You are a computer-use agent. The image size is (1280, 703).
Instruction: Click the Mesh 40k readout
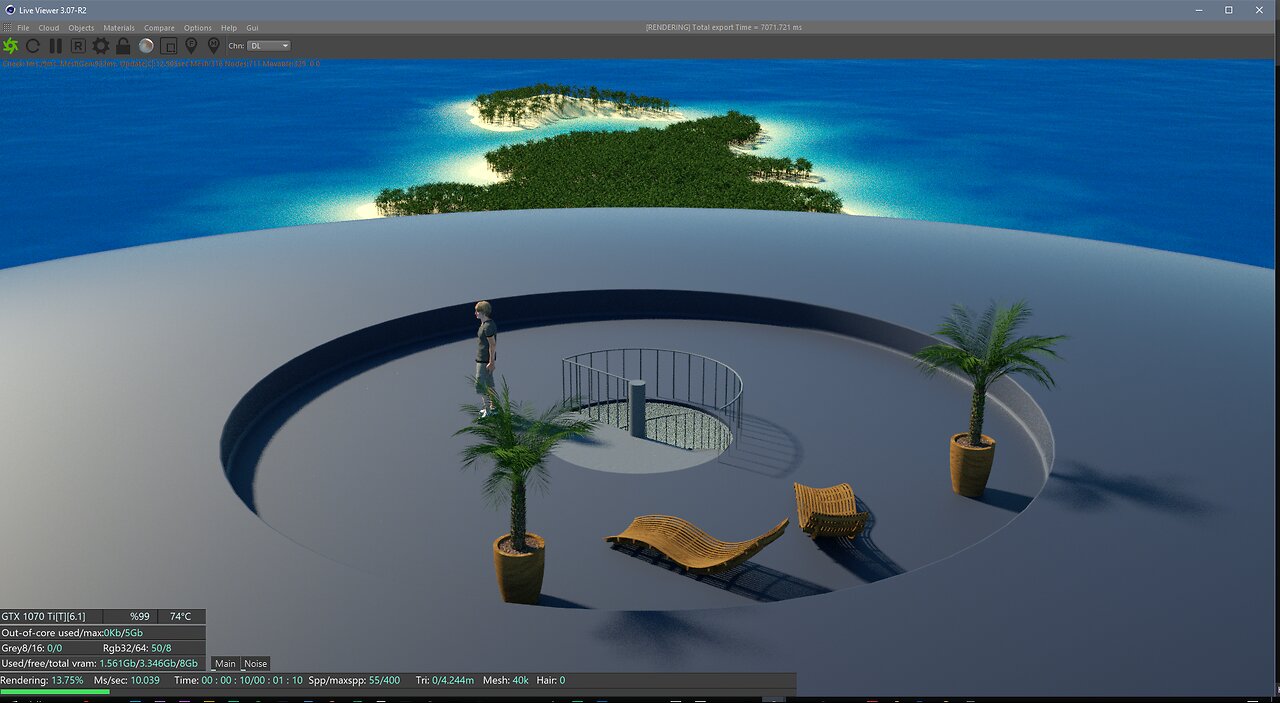coord(506,680)
